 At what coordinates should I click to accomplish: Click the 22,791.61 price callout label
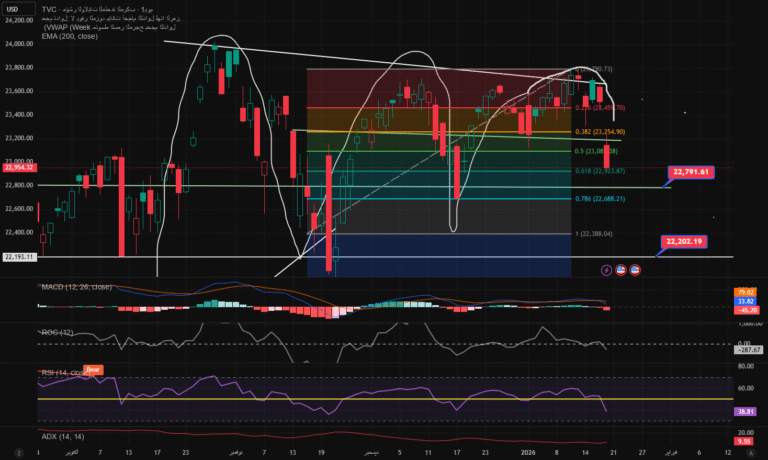691,172
